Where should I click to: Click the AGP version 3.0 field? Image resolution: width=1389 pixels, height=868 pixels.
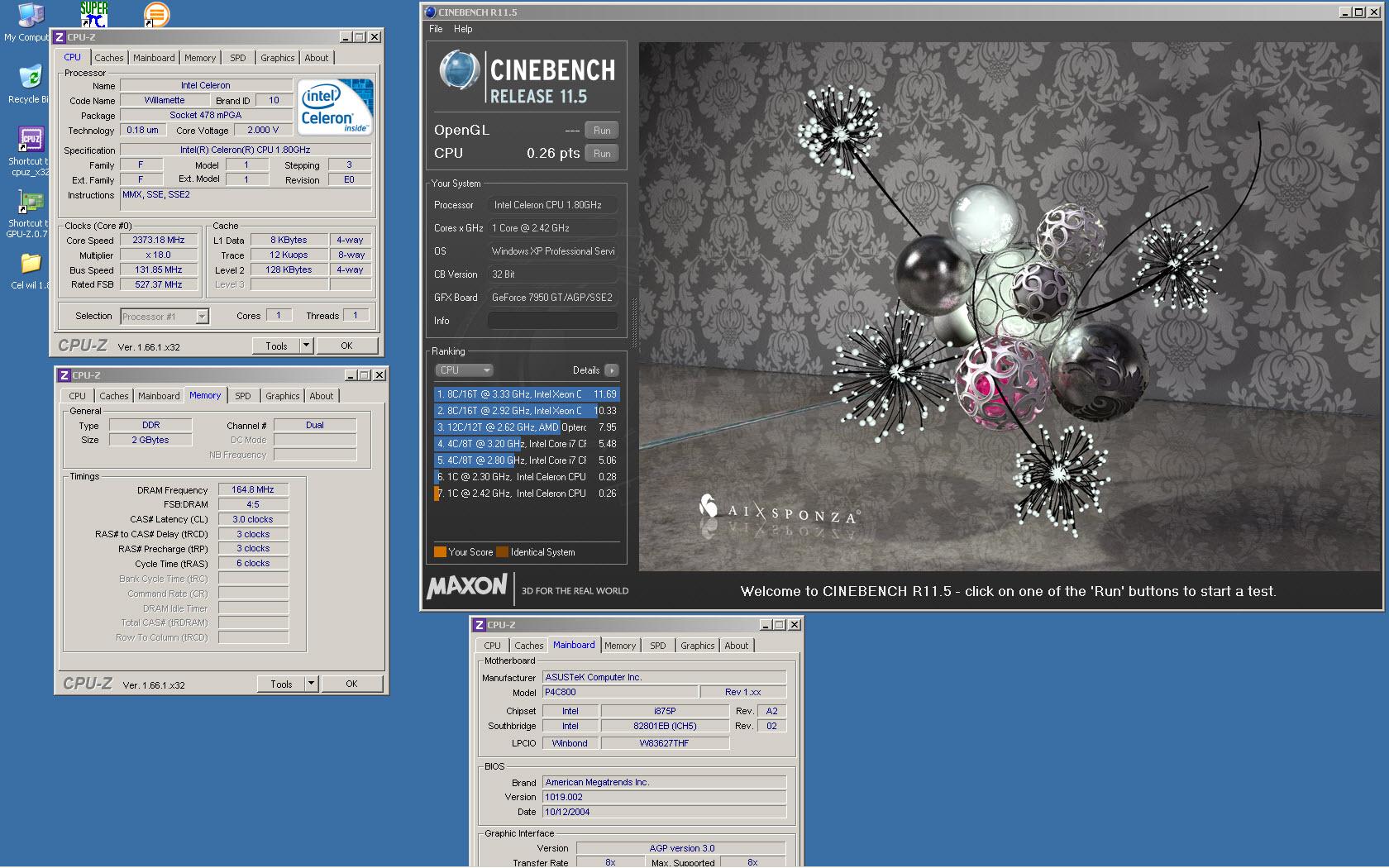click(681, 848)
